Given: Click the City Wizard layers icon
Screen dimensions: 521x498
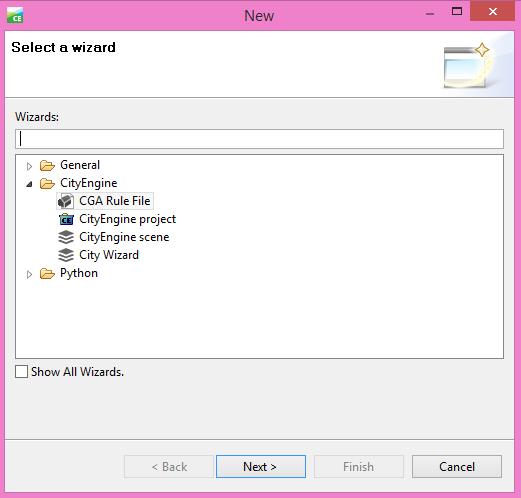Looking at the screenshot, I should (x=66, y=255).
